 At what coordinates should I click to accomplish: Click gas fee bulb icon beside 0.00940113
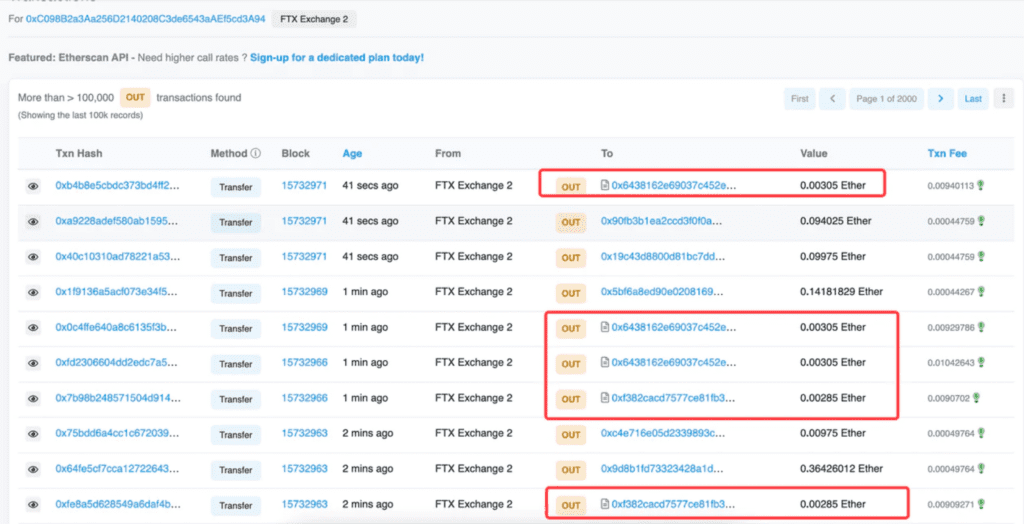pos(980,186)
